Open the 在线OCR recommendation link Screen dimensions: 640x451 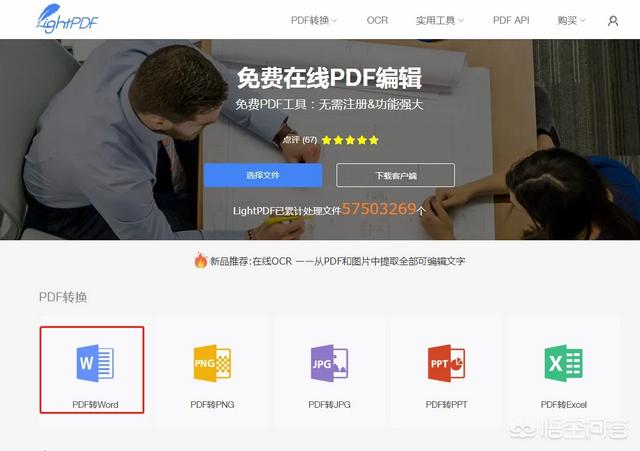[338, 261]
